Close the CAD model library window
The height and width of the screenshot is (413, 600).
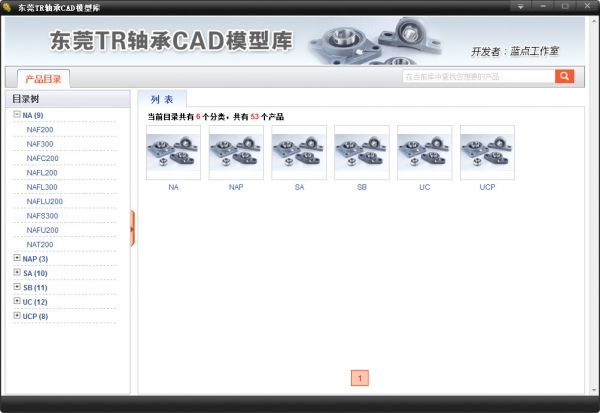pyautogui.click(x=587, y=6)
